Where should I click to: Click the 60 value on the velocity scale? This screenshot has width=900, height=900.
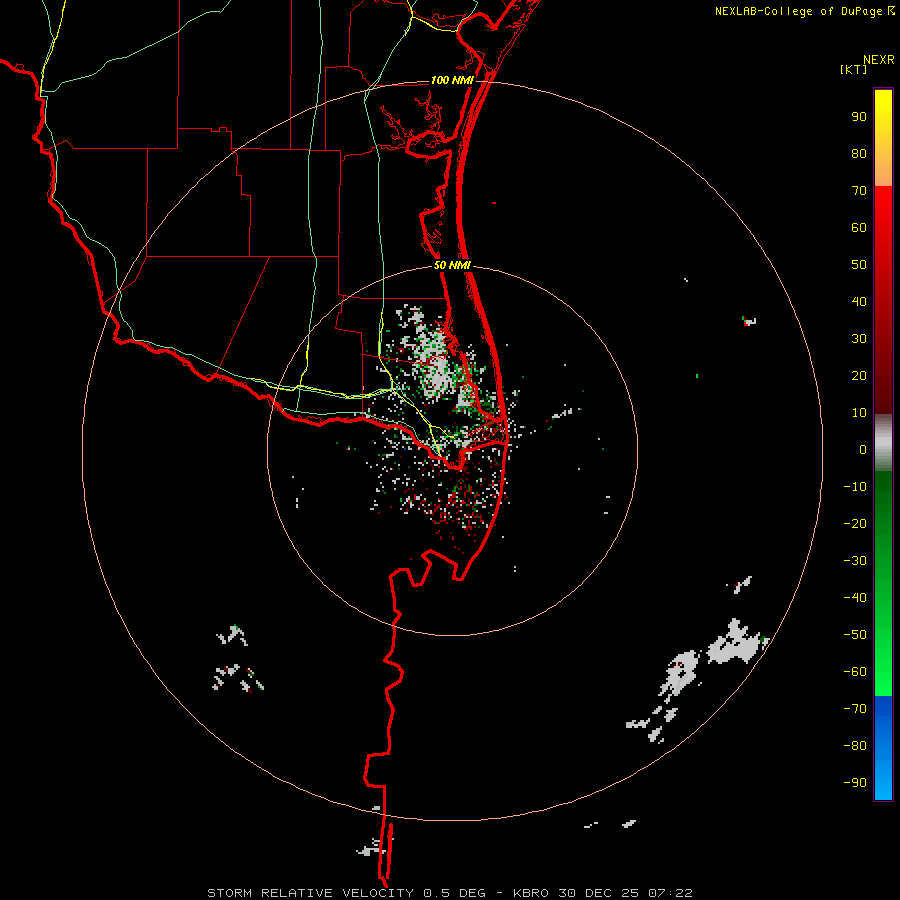(859, 228)
